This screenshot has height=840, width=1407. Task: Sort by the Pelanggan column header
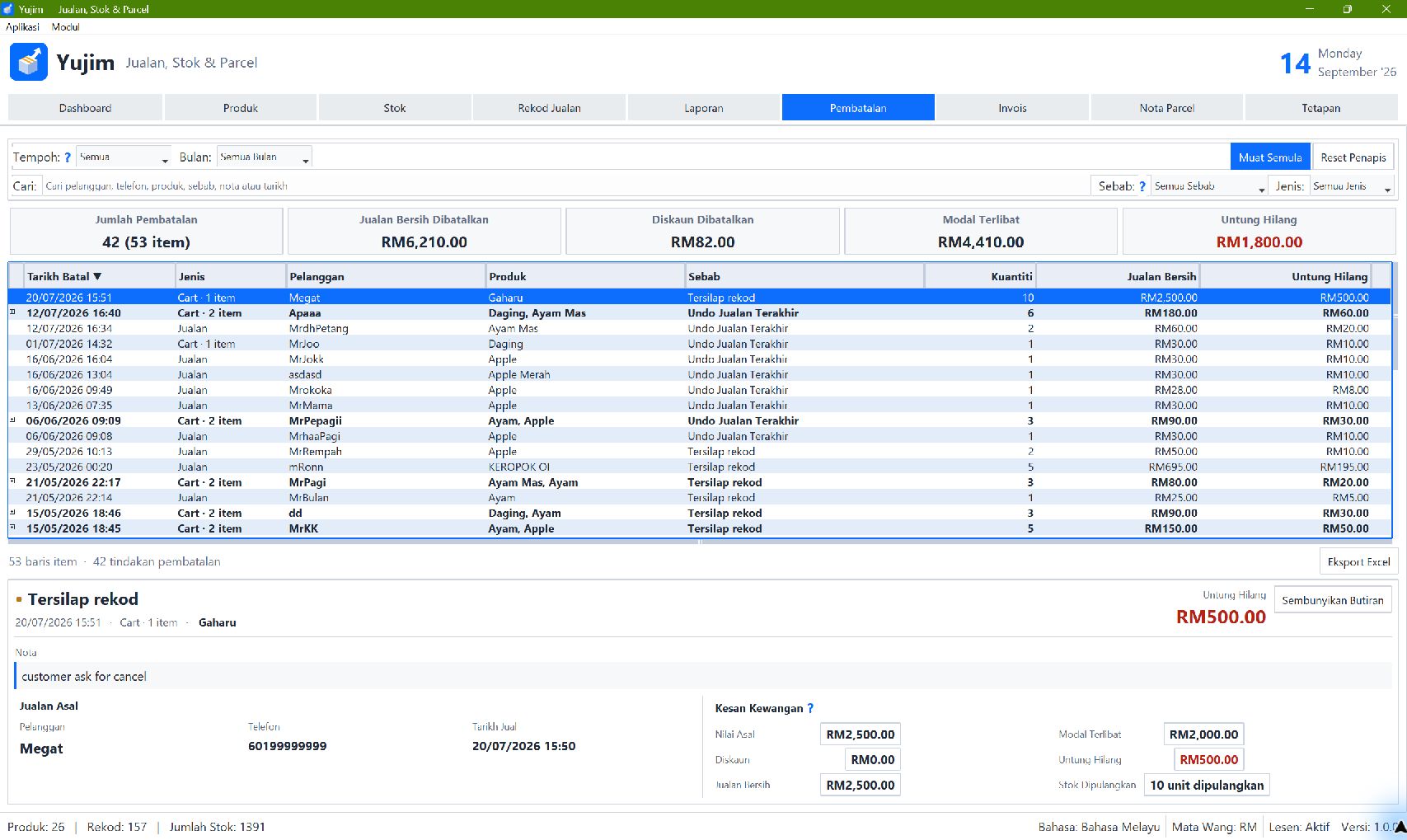tap(386, 276)
